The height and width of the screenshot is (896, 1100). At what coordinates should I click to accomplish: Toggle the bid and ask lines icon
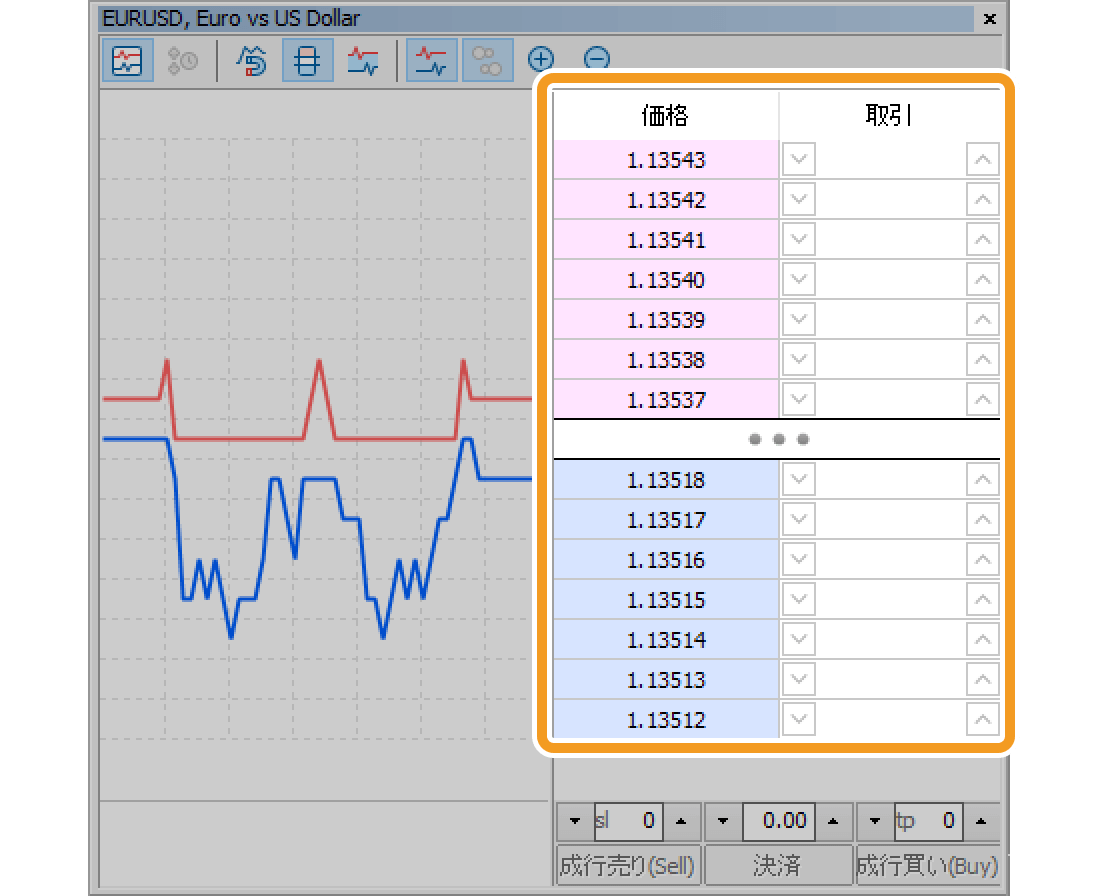[431, 60]
